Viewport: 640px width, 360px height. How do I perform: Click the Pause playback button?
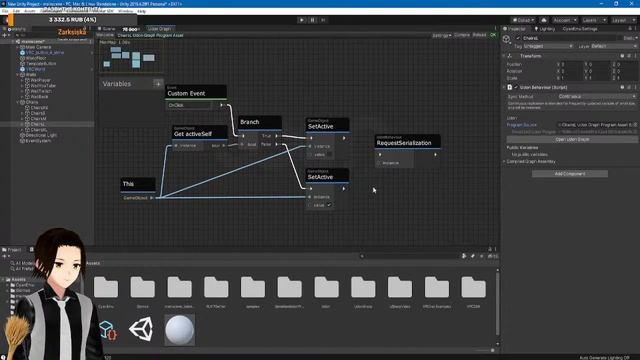tap(313, 20)
